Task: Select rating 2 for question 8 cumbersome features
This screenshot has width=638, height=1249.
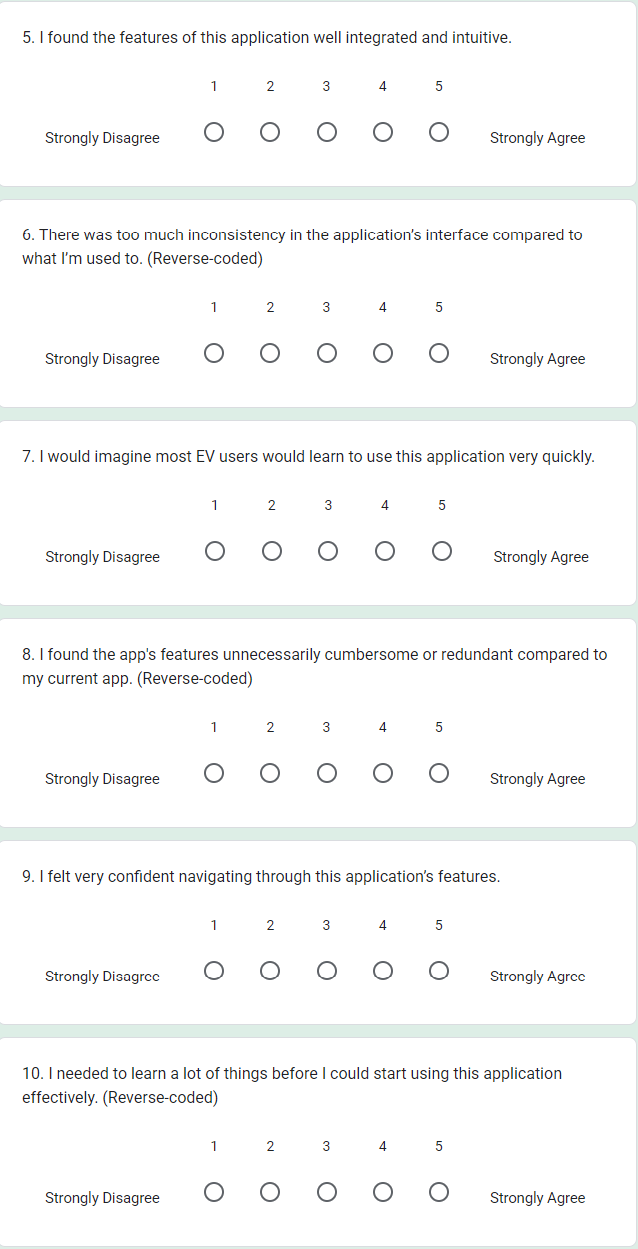Action: pos(270,773)
